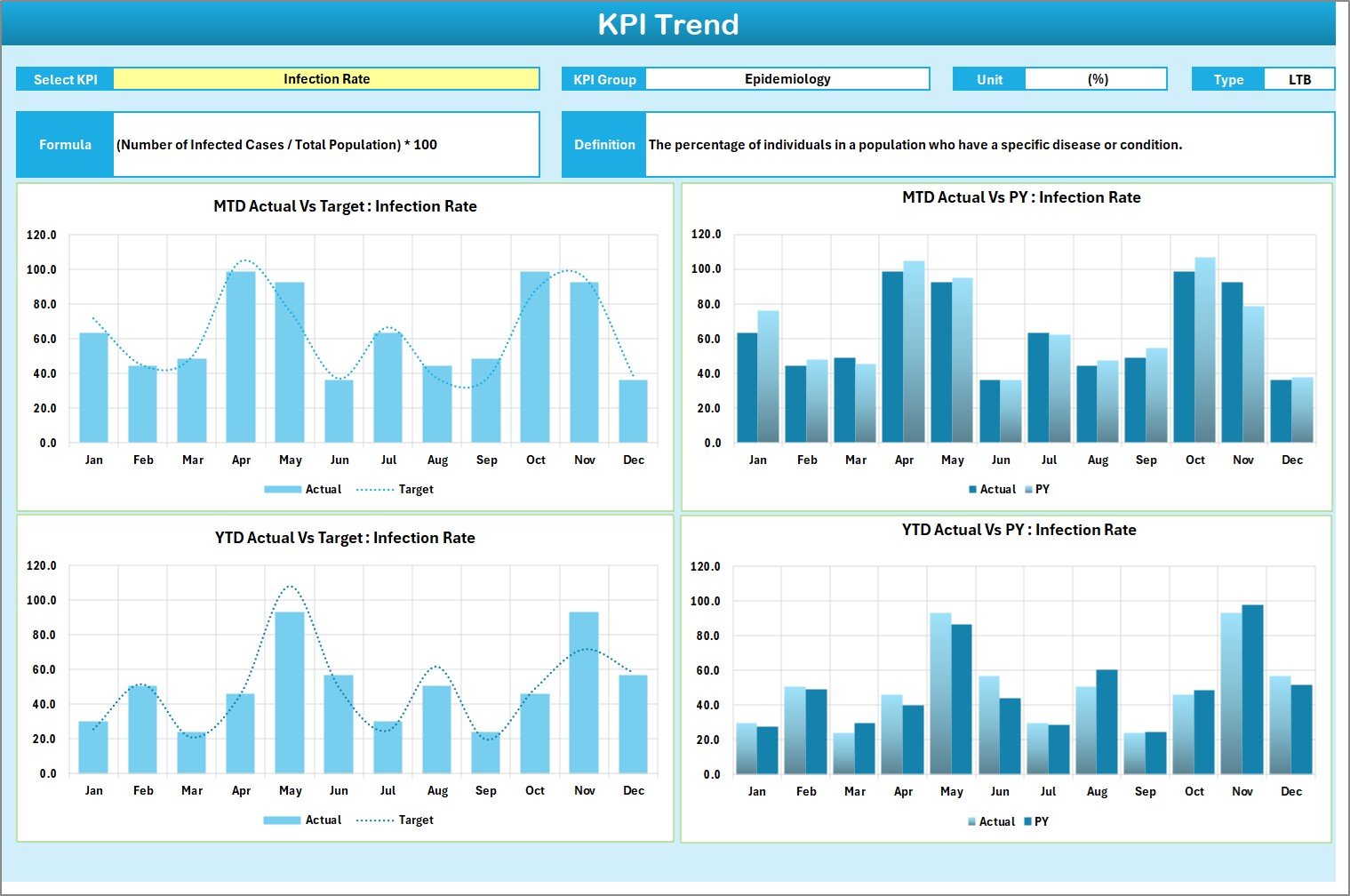Image resolution: width=1350 pixels, height=896 pixels.
Task: Click the Type label showing LTB
Action: [x=1300, y=78]
